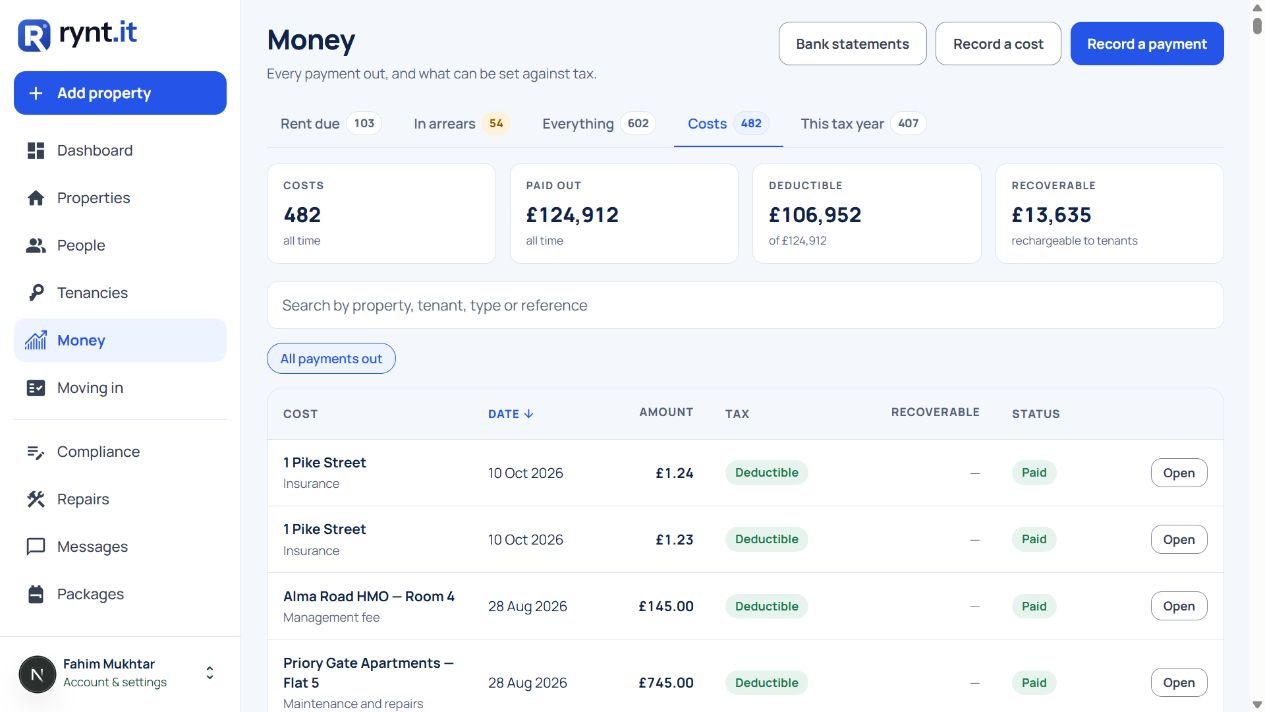Image resolution: width=1265 pixels, height=712 pixels.
Task: Click the Money page heading
Action: click(x=311, y=41)
